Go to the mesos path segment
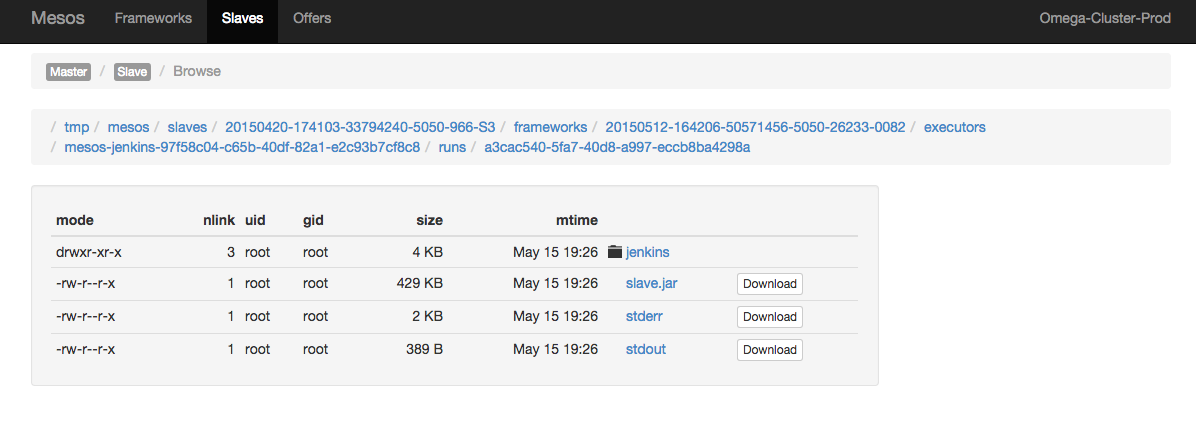Viewport: 1196px width, 429px height. tap(128, 127)
